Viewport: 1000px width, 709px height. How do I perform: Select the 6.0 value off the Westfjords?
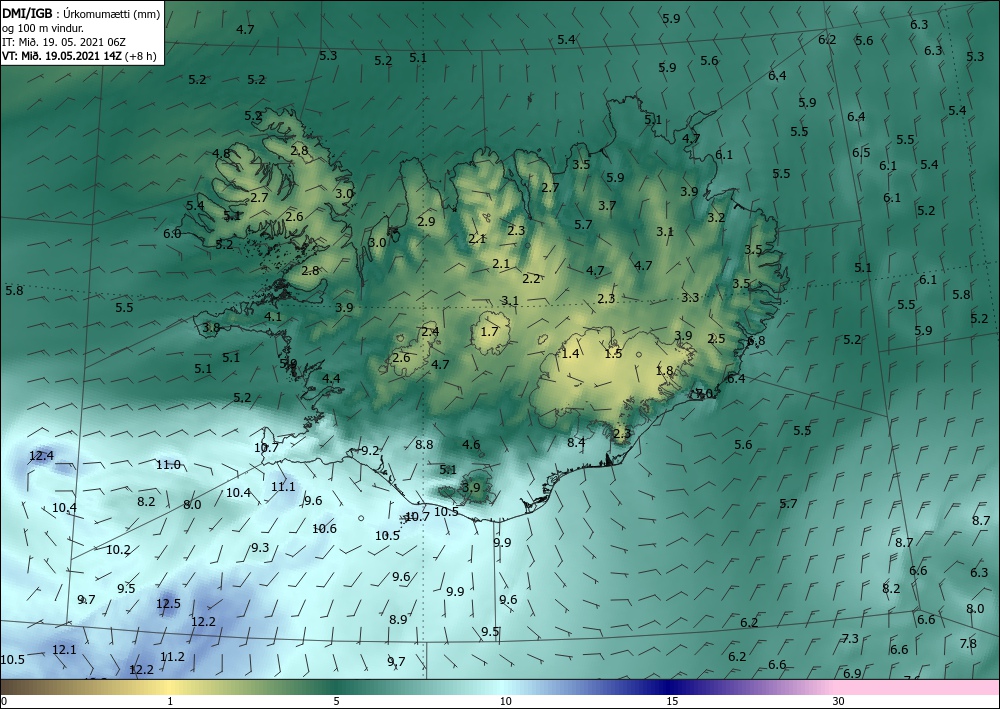coord(172,233)
